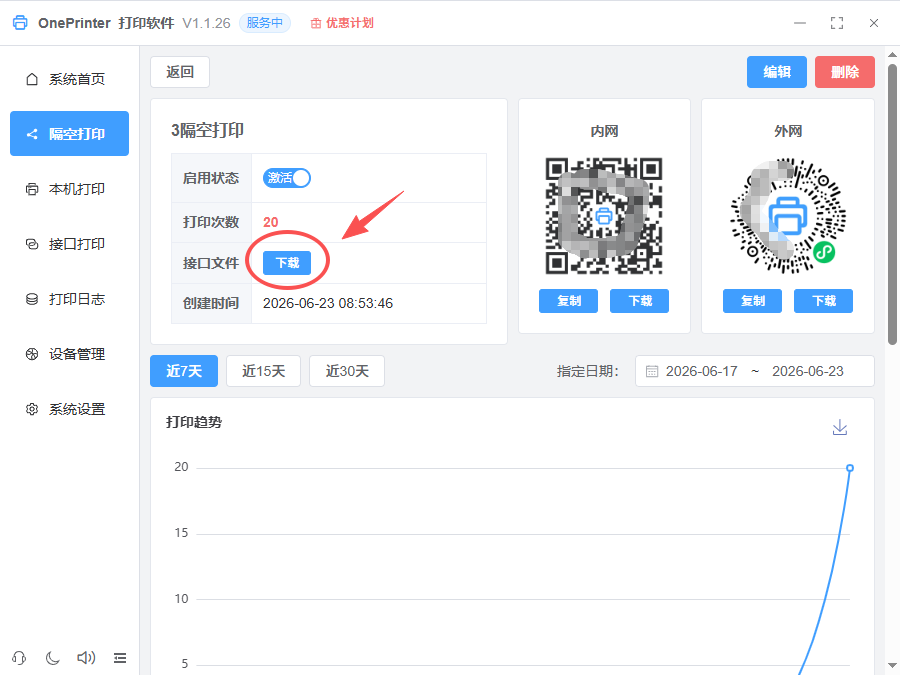Click the calendar icon in date field

point(651,371)
